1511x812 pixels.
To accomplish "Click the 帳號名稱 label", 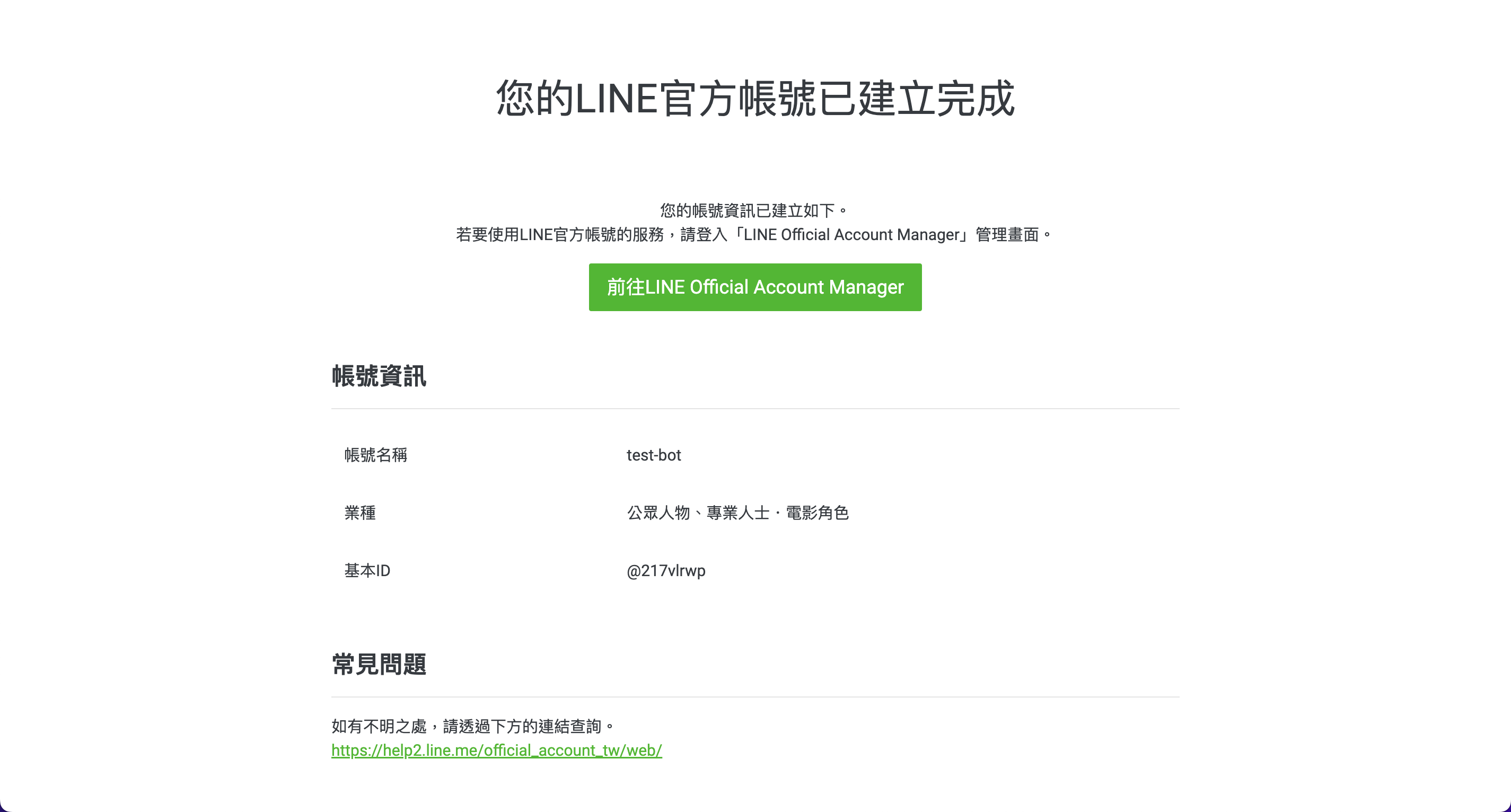I will (x=375, y=455).
